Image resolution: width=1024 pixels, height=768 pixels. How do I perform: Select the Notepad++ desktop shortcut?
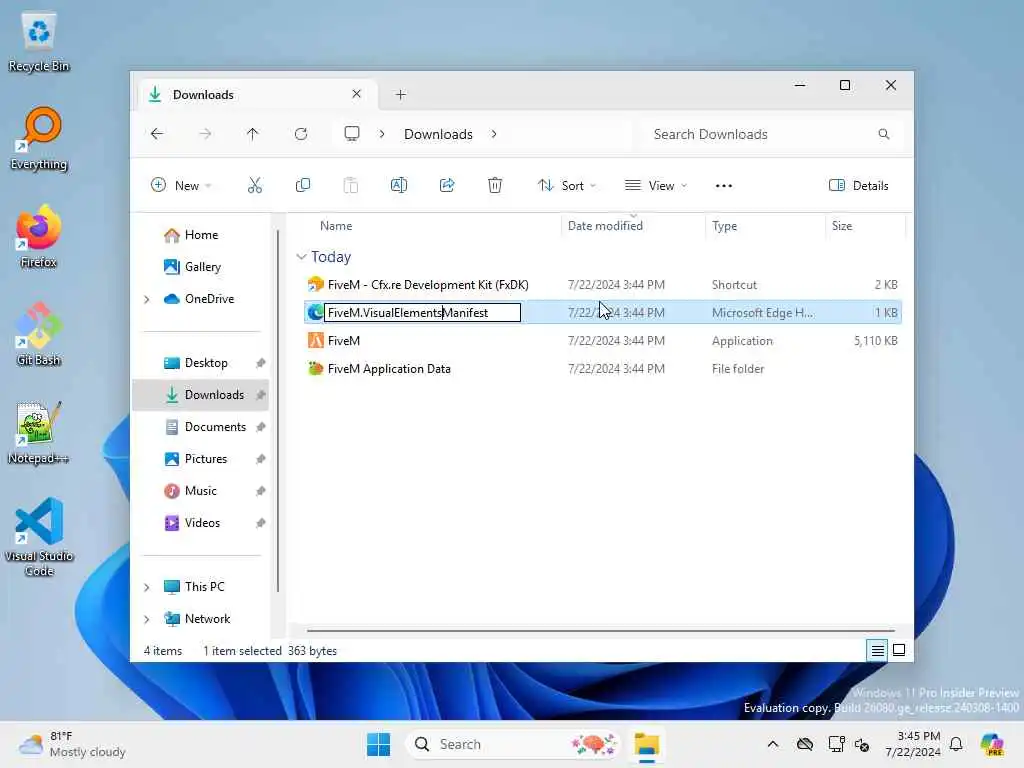[39, 432]
